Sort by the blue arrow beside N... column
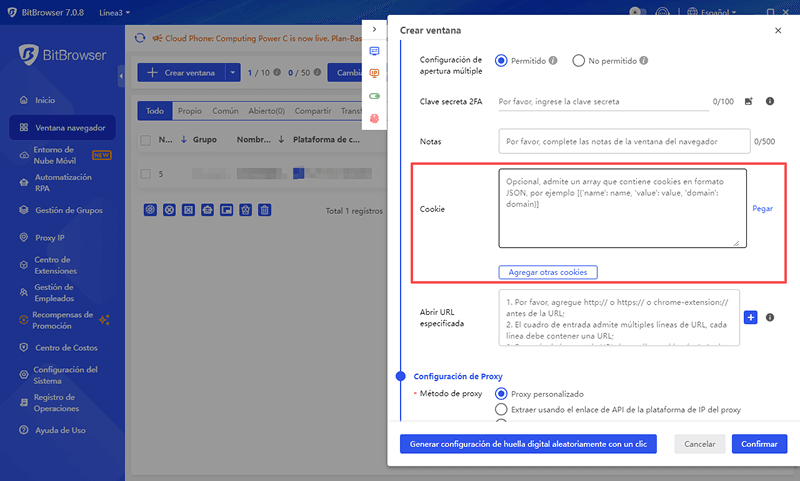800x481 pixels. coord(184,139)
